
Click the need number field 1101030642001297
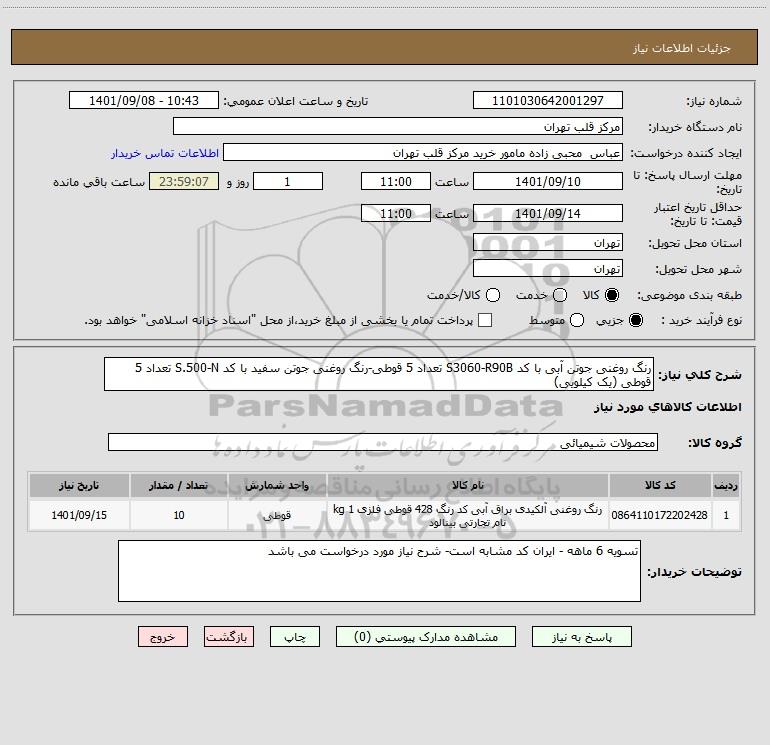tap(548, 101)
